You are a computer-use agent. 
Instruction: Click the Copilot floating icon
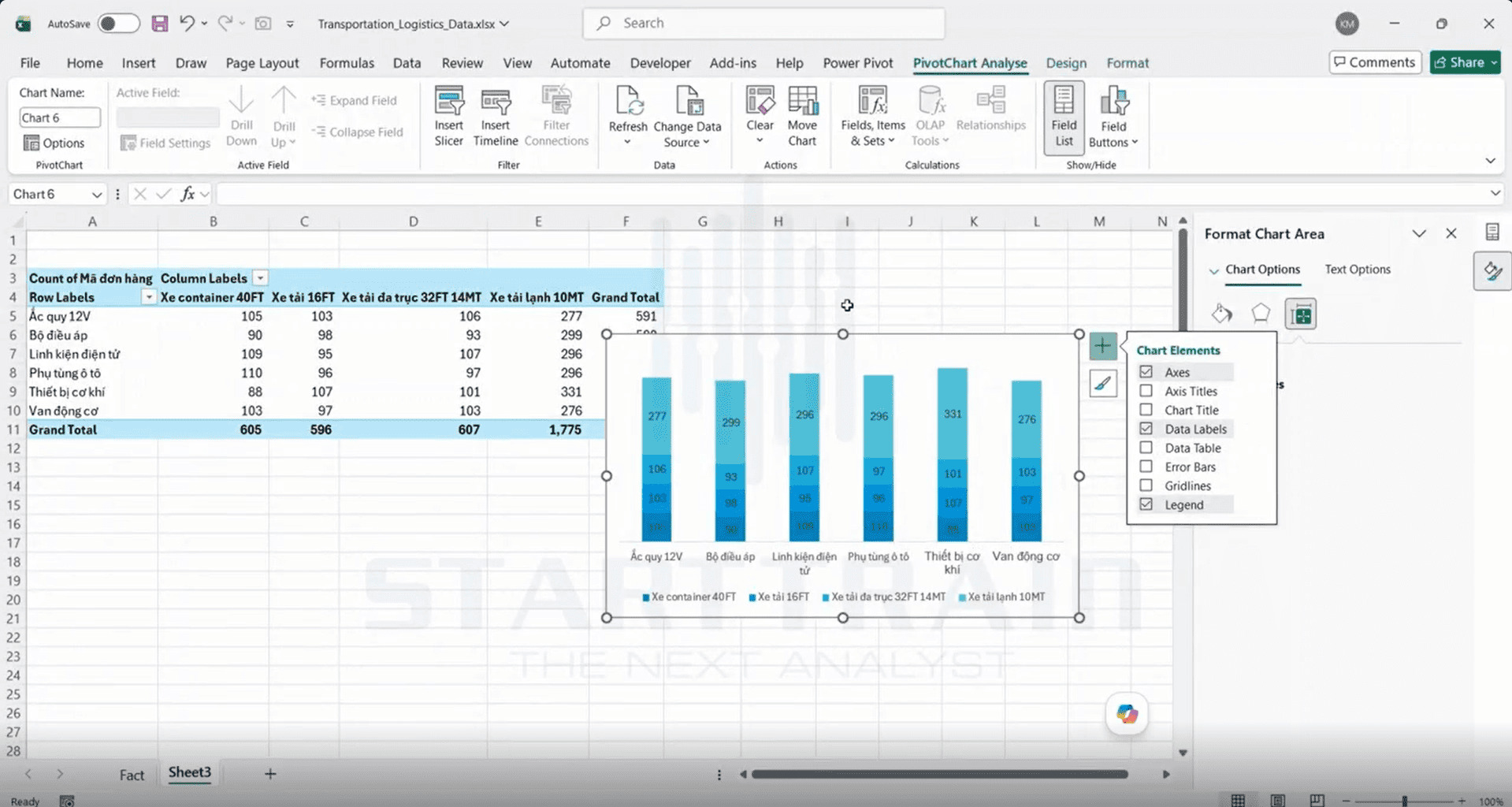pos(1127,714)
